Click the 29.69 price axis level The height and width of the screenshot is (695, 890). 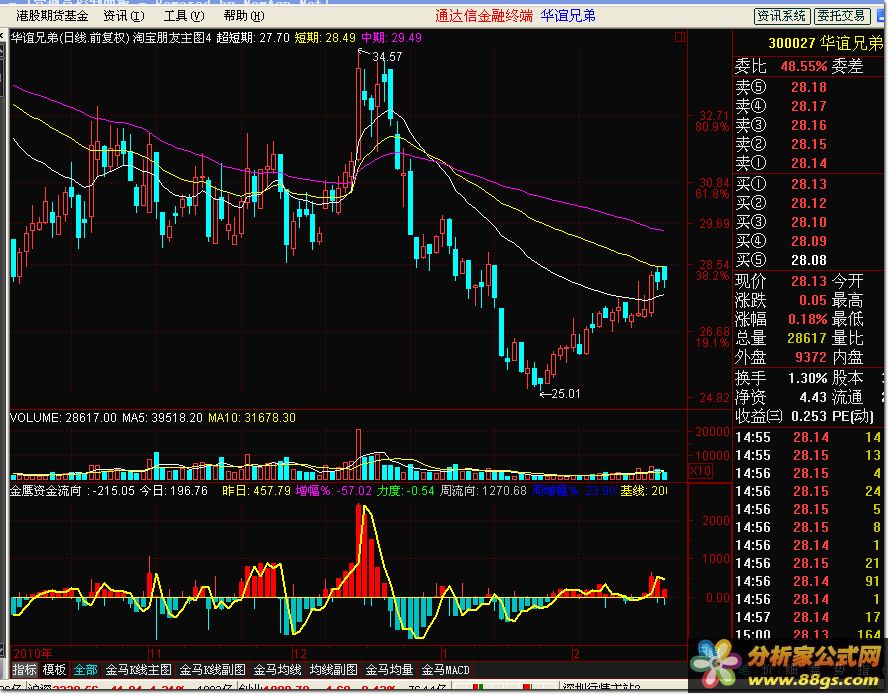(714, 224)
